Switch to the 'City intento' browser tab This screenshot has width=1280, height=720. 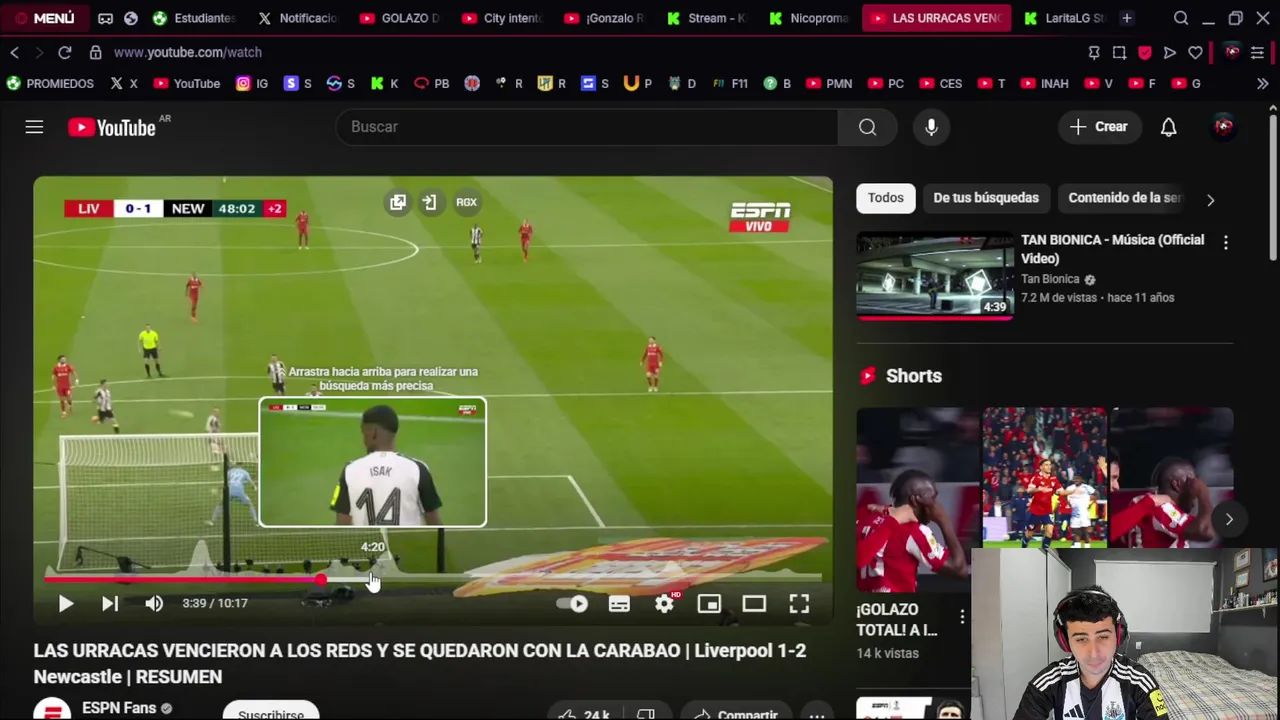[503, 18]
